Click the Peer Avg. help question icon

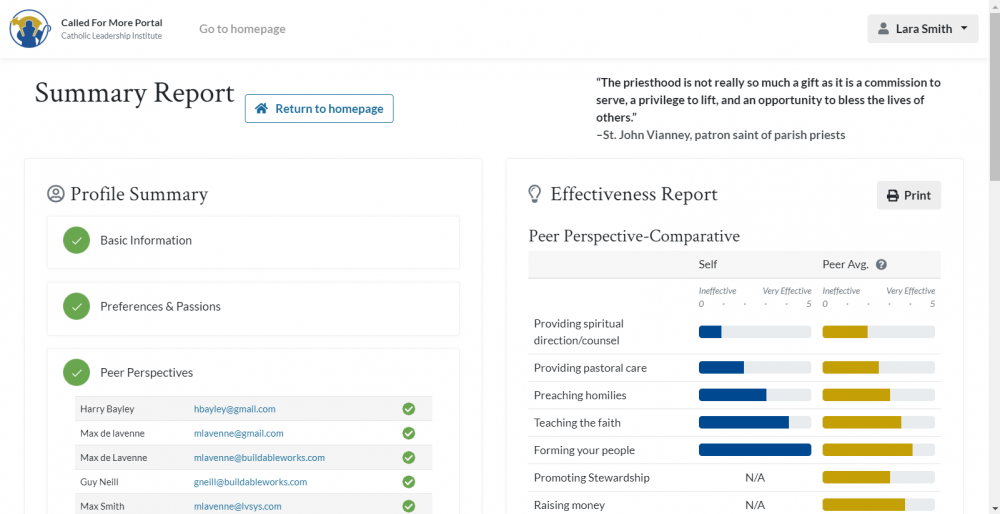pyautogui.click(x=881, y=265)
